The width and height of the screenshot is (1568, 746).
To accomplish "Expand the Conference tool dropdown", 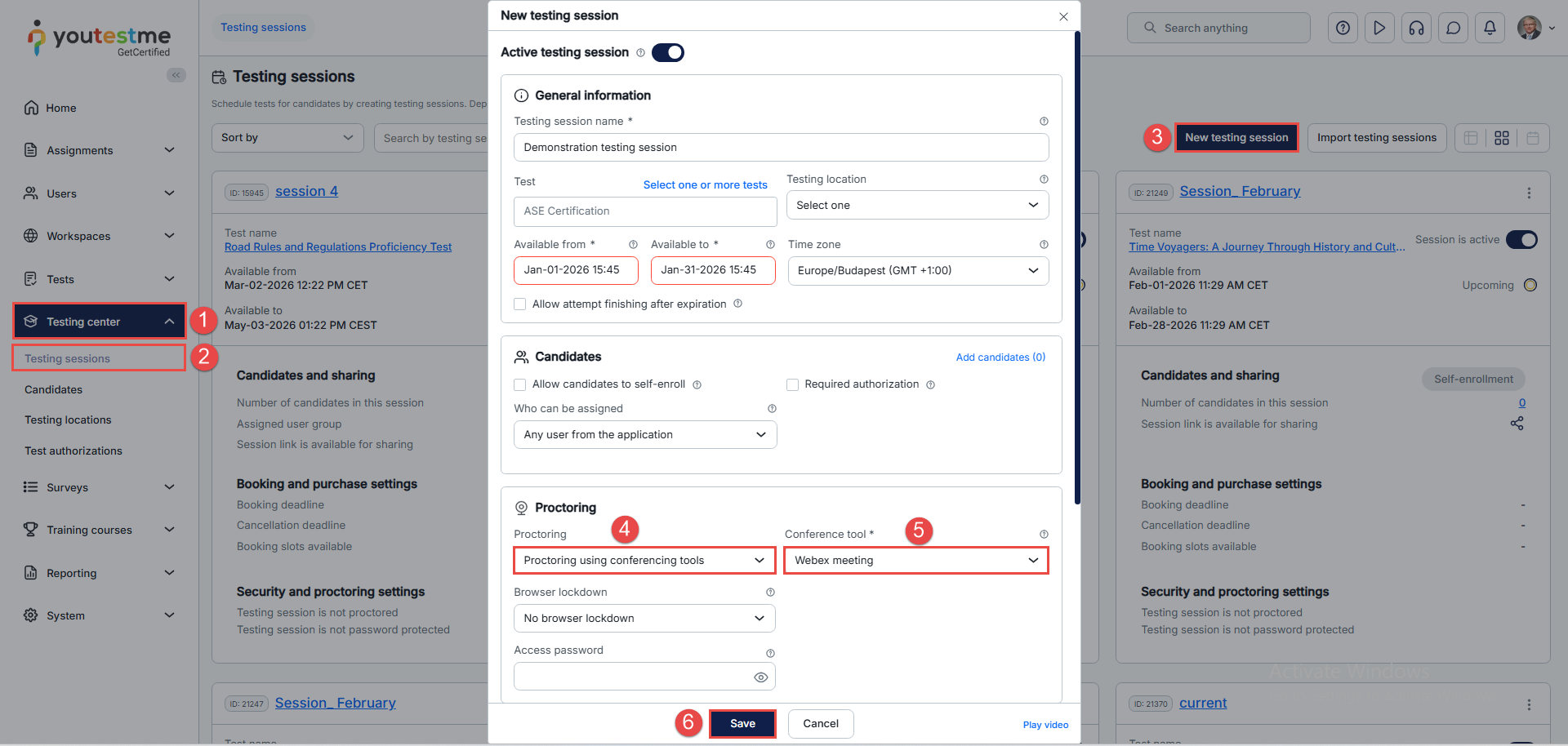I will coord(915,561).
